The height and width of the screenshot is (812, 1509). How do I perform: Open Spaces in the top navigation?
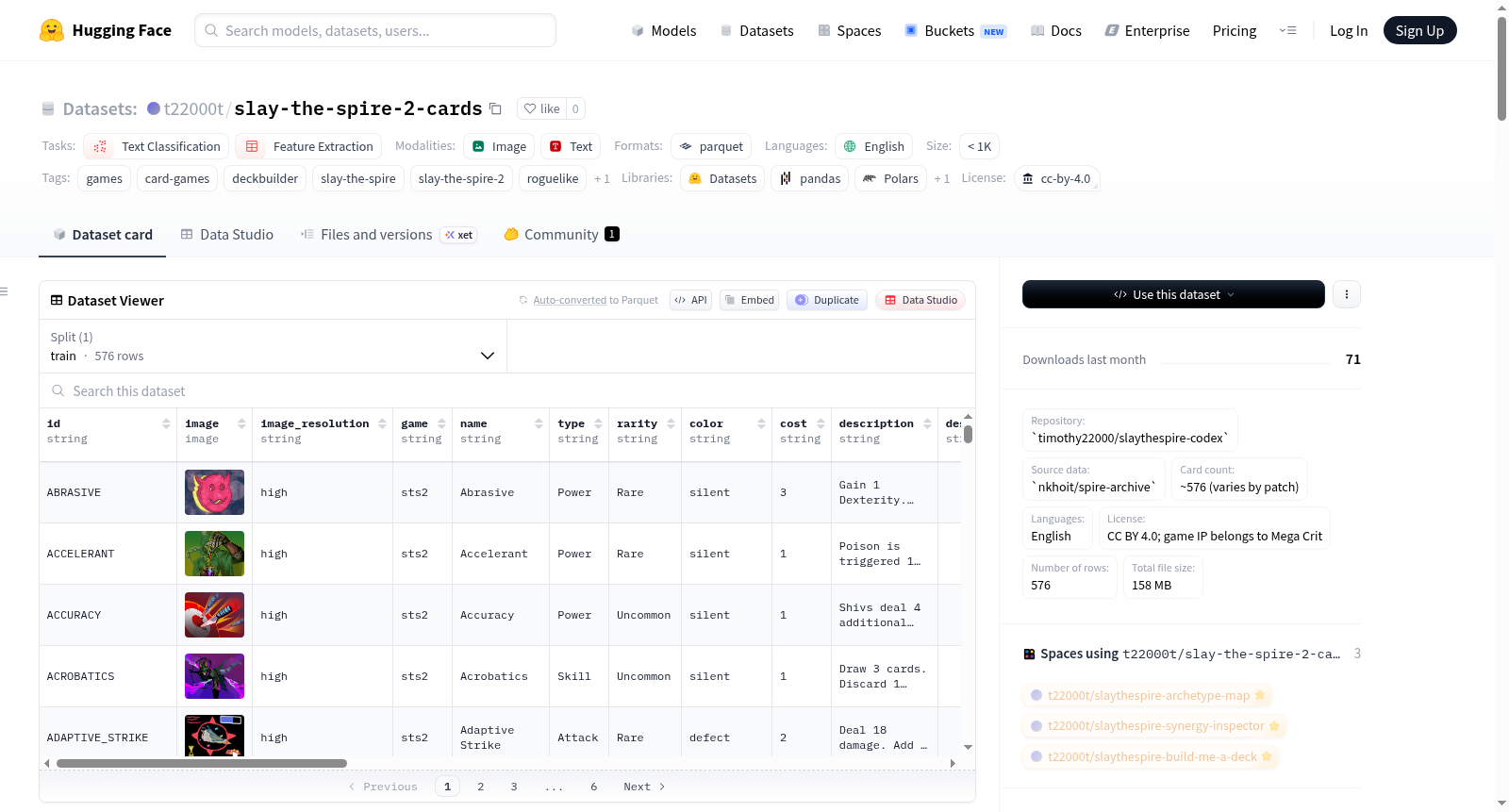pyautogui.click(x=849, y=30)
